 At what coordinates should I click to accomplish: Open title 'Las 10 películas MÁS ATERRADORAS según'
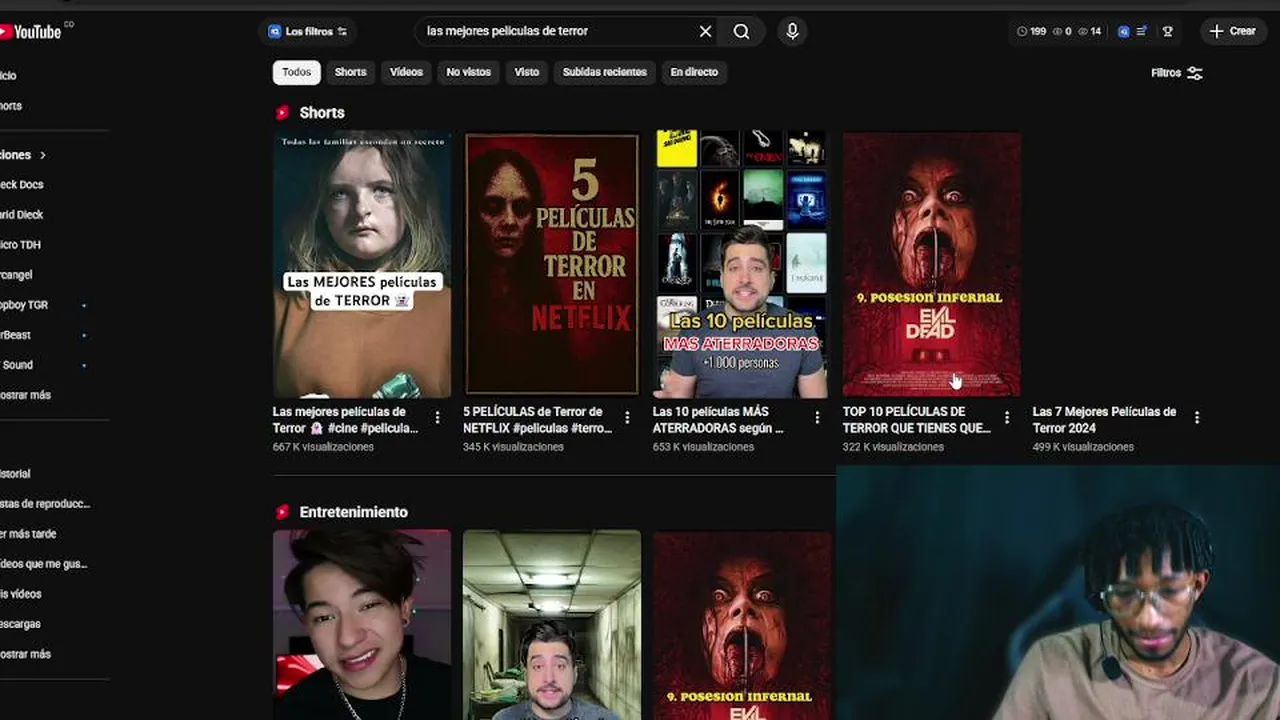click(718, 420)
